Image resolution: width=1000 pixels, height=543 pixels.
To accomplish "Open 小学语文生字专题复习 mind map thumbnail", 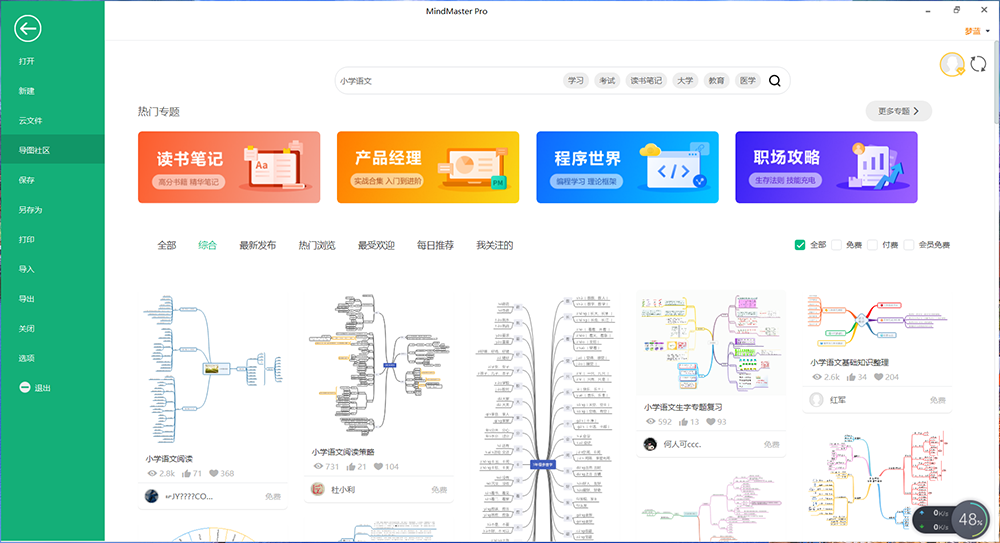I will coord(711,343).
